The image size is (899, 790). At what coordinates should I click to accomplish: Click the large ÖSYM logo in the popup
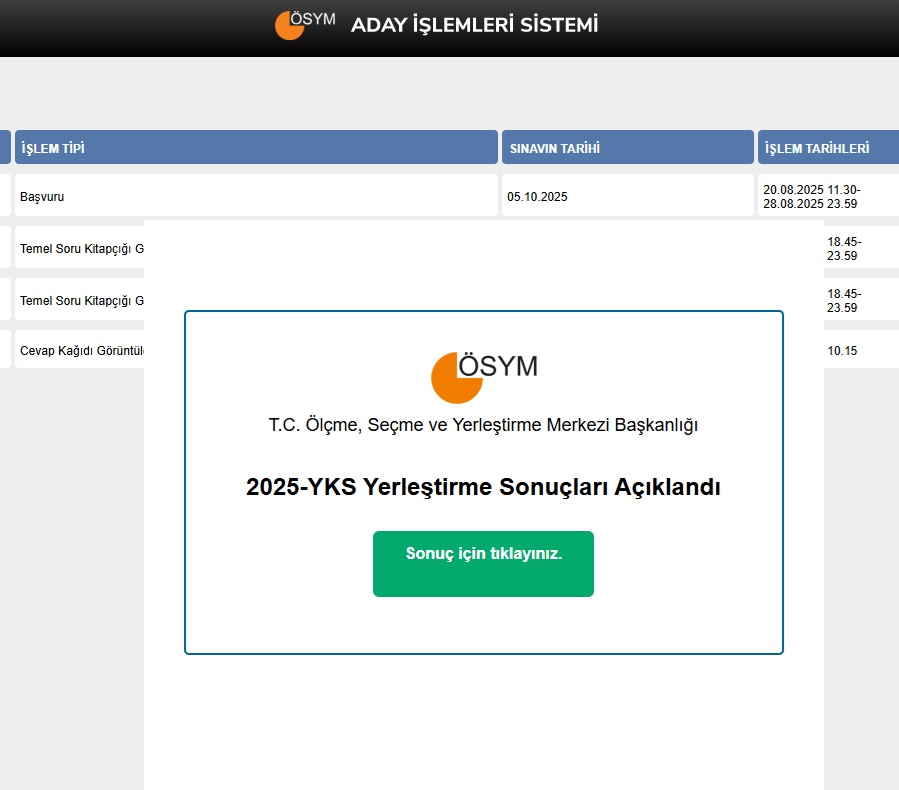pos(484,377)
